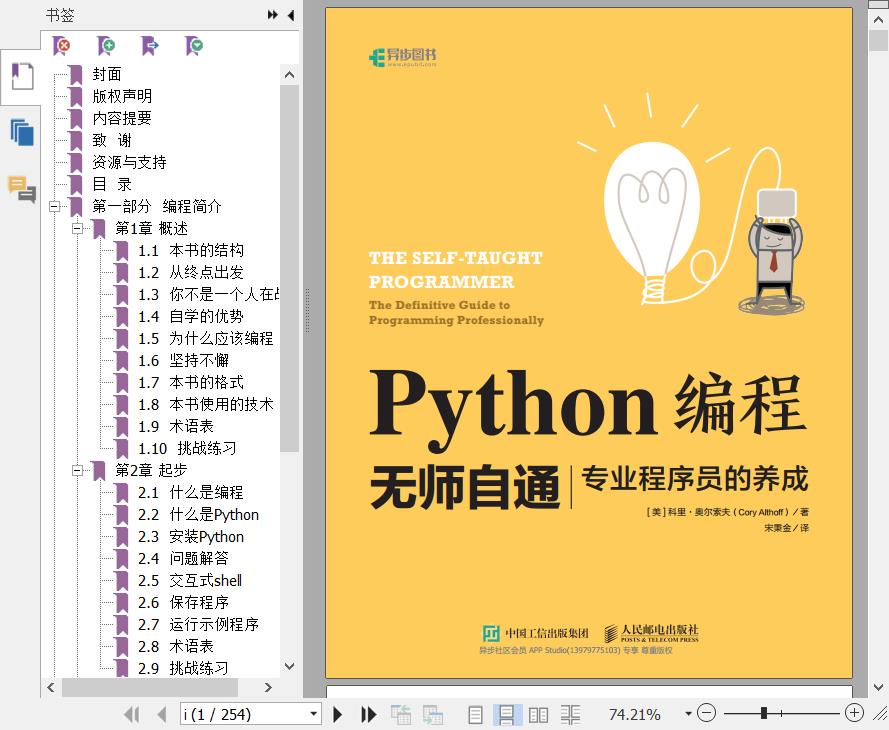Open the 资源与支持 bookmark
This screenshot has width=889, height=730.
coord(129,162)
